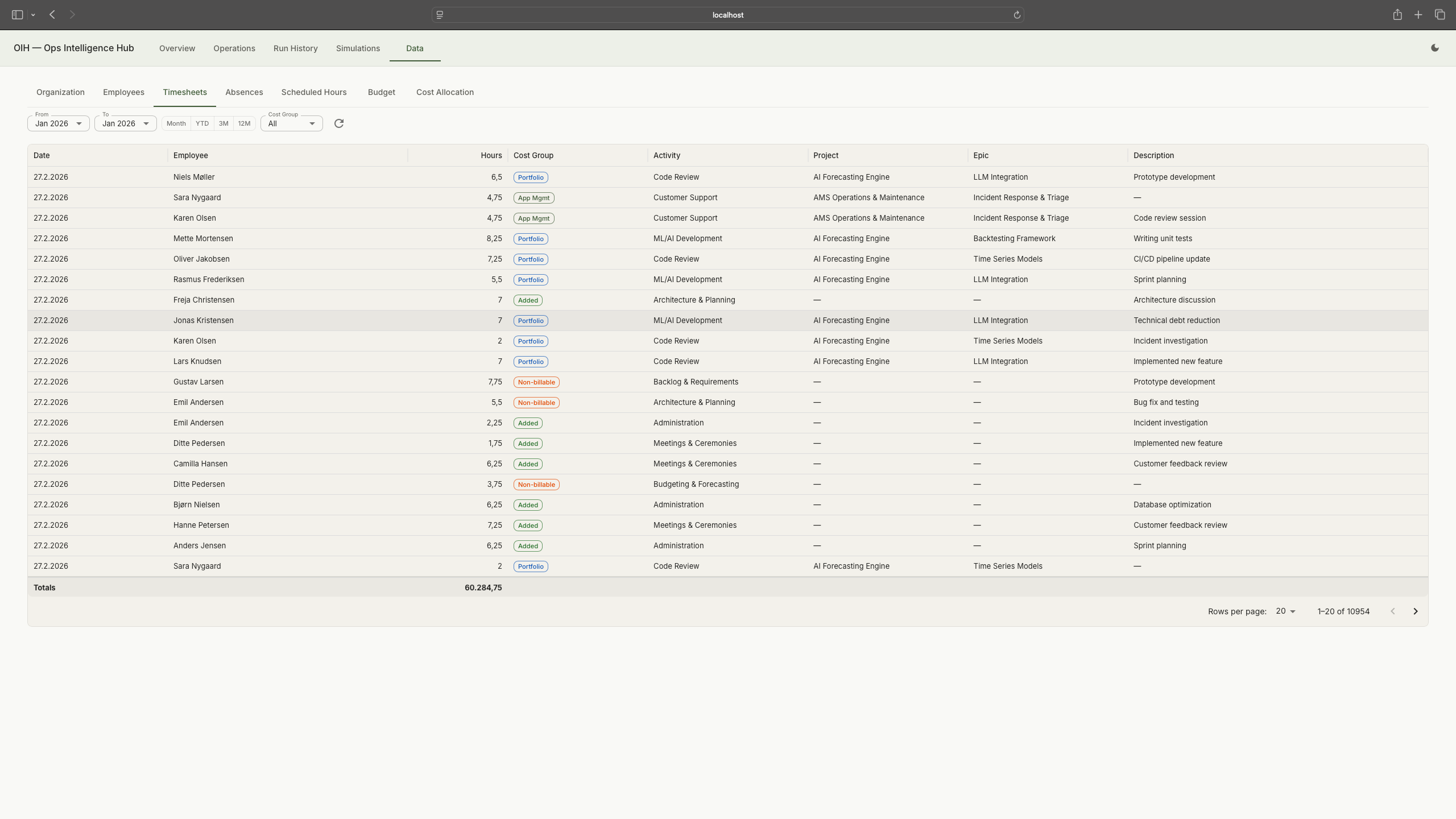
Task: Open a new browser tab
Action: click(x=1418, y=14)
